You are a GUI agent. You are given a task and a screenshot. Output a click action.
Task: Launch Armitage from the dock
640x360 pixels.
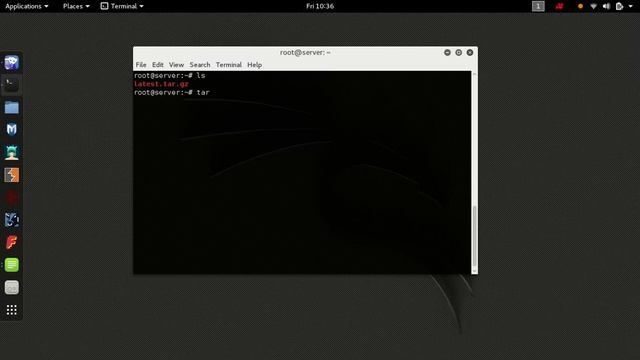tap(11, 152)
